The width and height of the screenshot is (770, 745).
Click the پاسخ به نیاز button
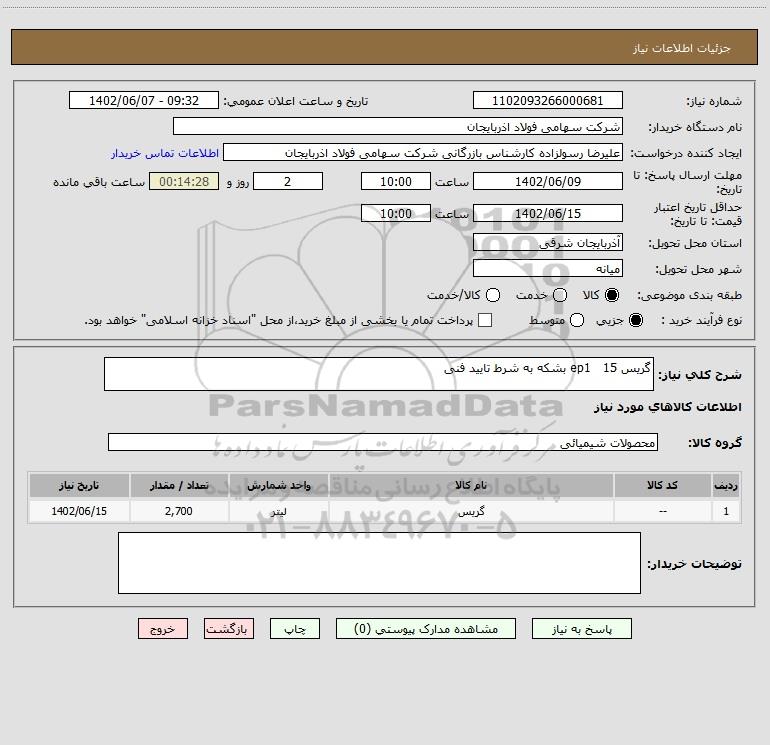581,629
